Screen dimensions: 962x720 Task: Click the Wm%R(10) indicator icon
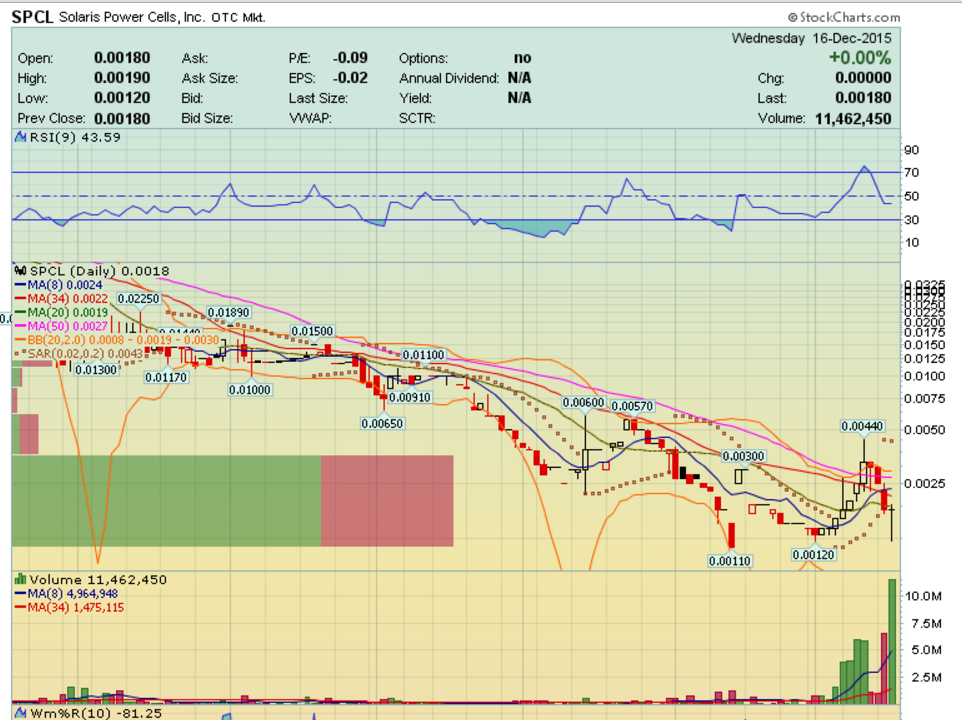[21, 713]
